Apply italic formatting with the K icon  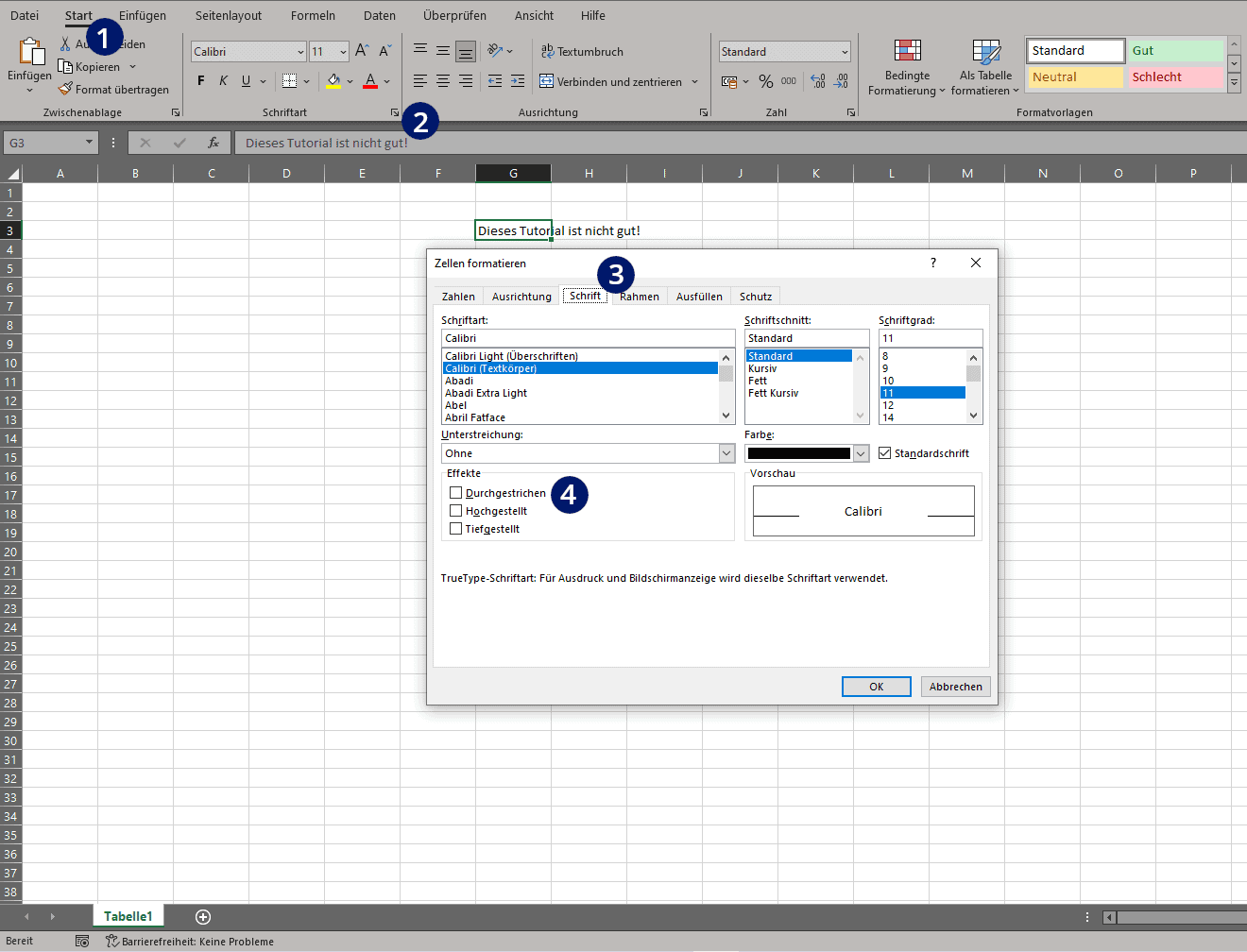coord(223,80)
